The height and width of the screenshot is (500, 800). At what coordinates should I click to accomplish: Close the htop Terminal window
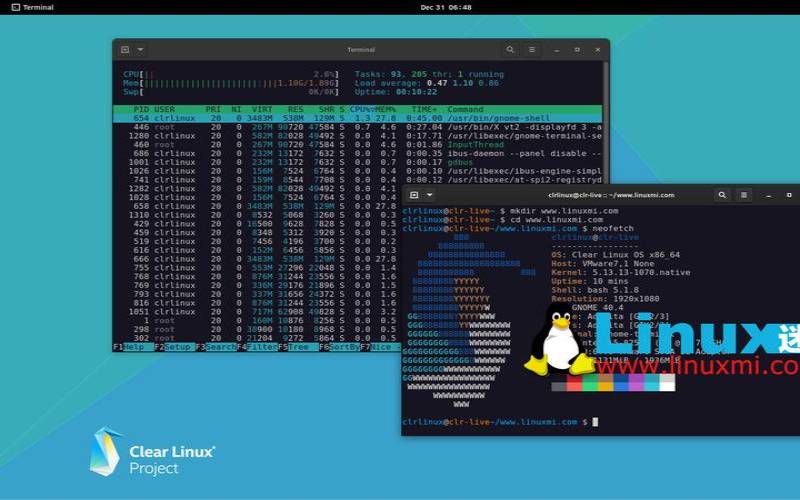(x=597, y=49)
